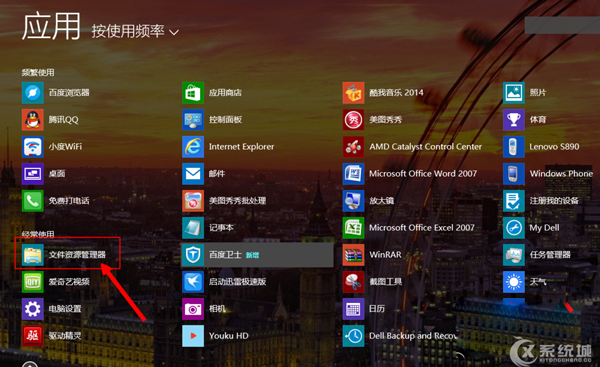Open Dell Backup and Recovery app
Screen dimensions: 600x367
point(400,336)
